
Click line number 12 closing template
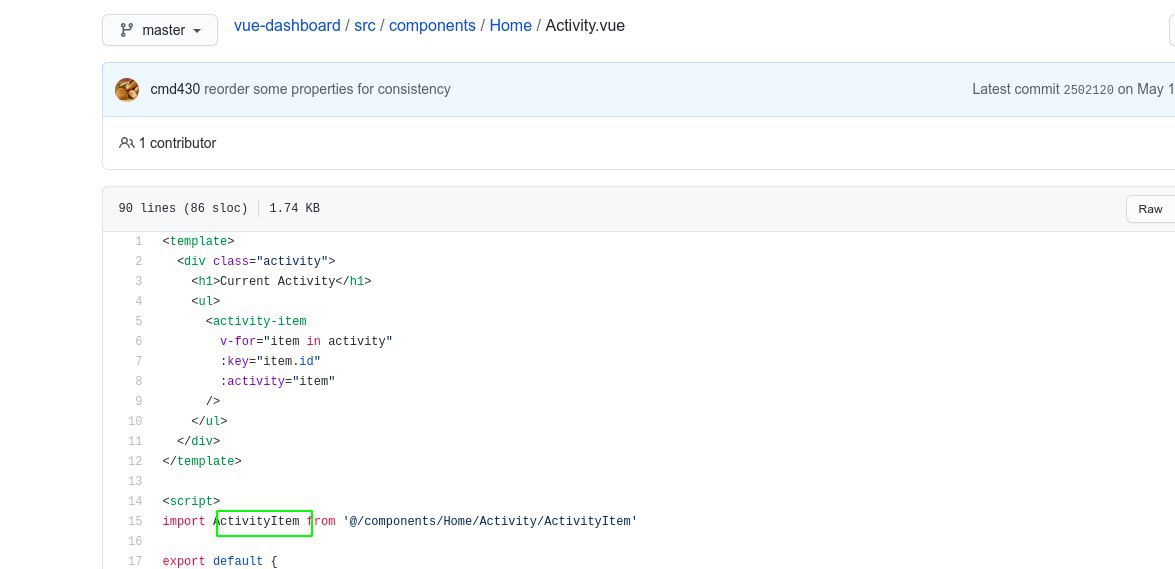(x=135, y=461)
